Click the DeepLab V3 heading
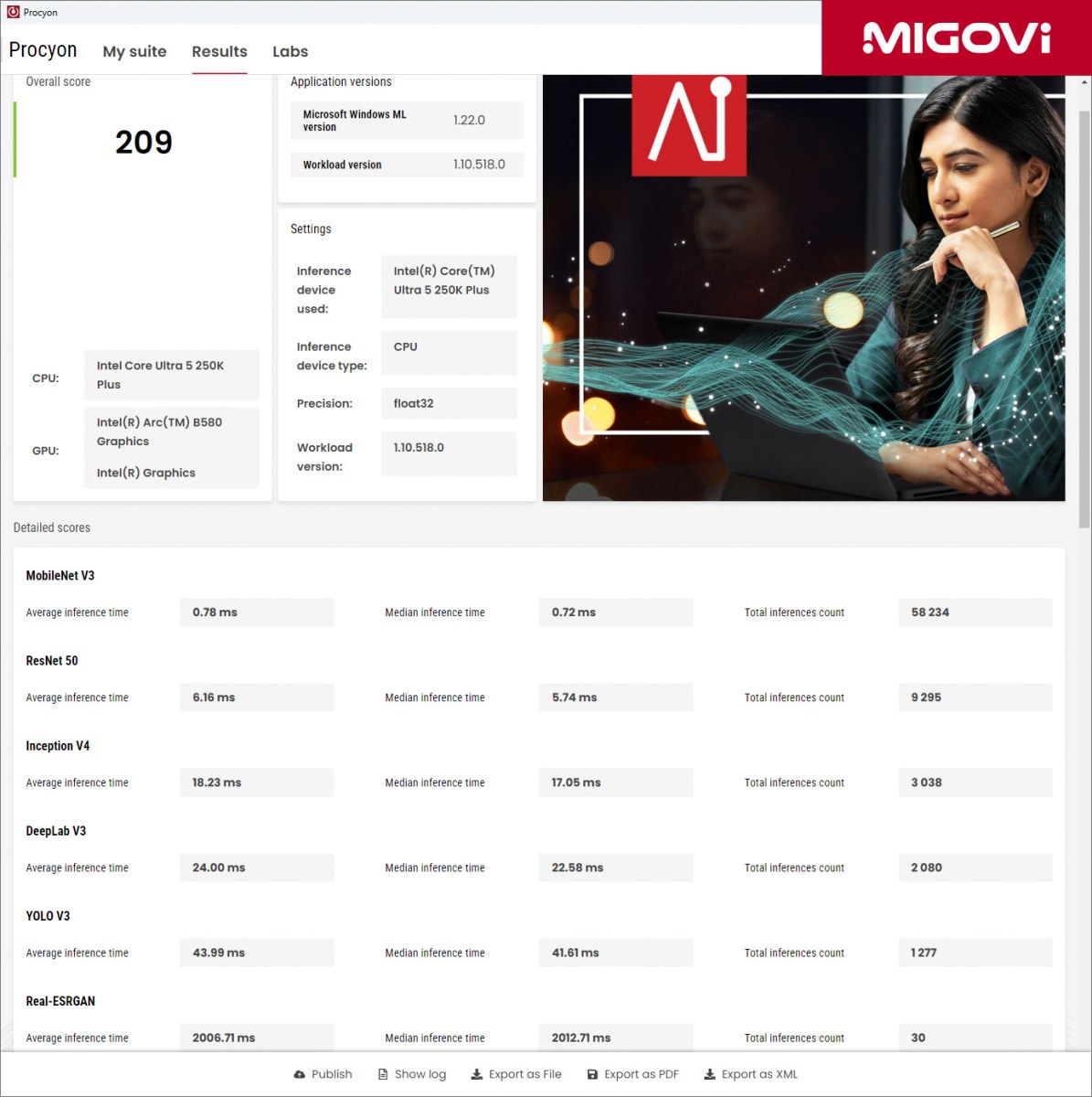Image resolution: width=1092 pixels, height=1097 pixels. [56, 831]
